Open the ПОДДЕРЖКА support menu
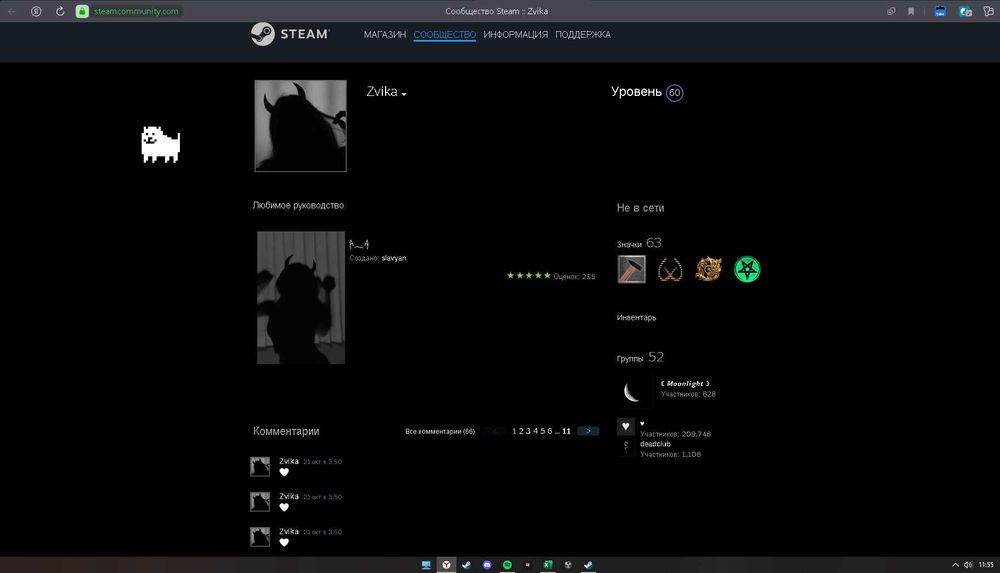The height and width of the screenshot is (573, 1000). (583, 34)
